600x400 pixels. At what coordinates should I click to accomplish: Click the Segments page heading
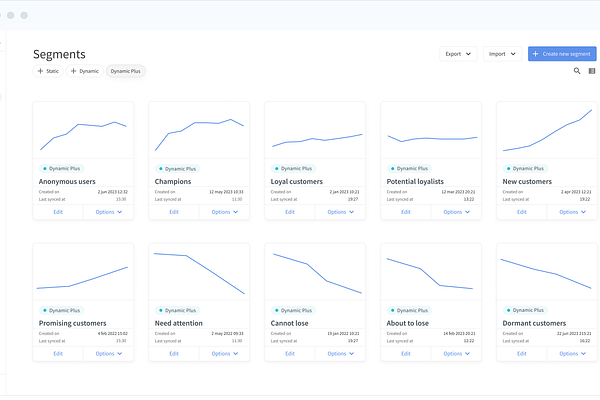59,54
